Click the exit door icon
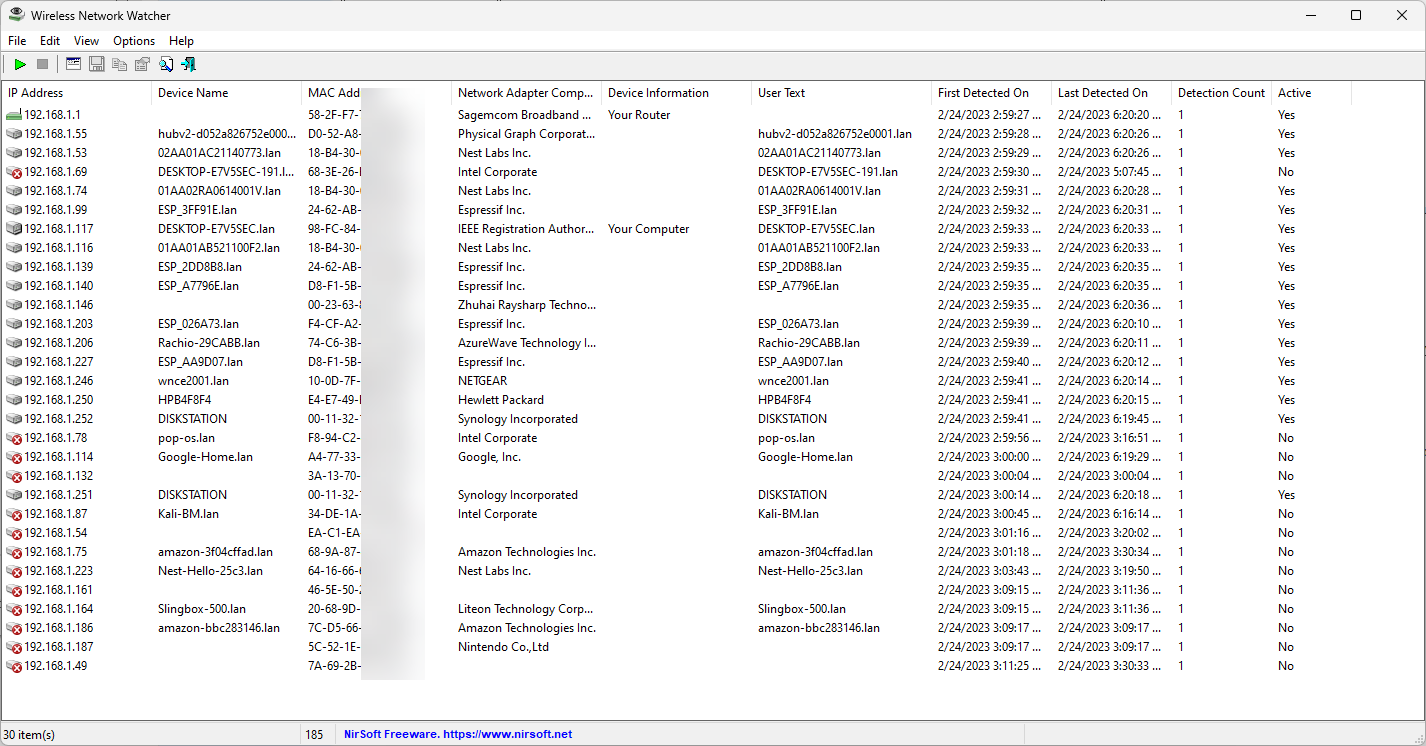Image resolution: width=1426 pixels, height=746 pixels. 188,65
